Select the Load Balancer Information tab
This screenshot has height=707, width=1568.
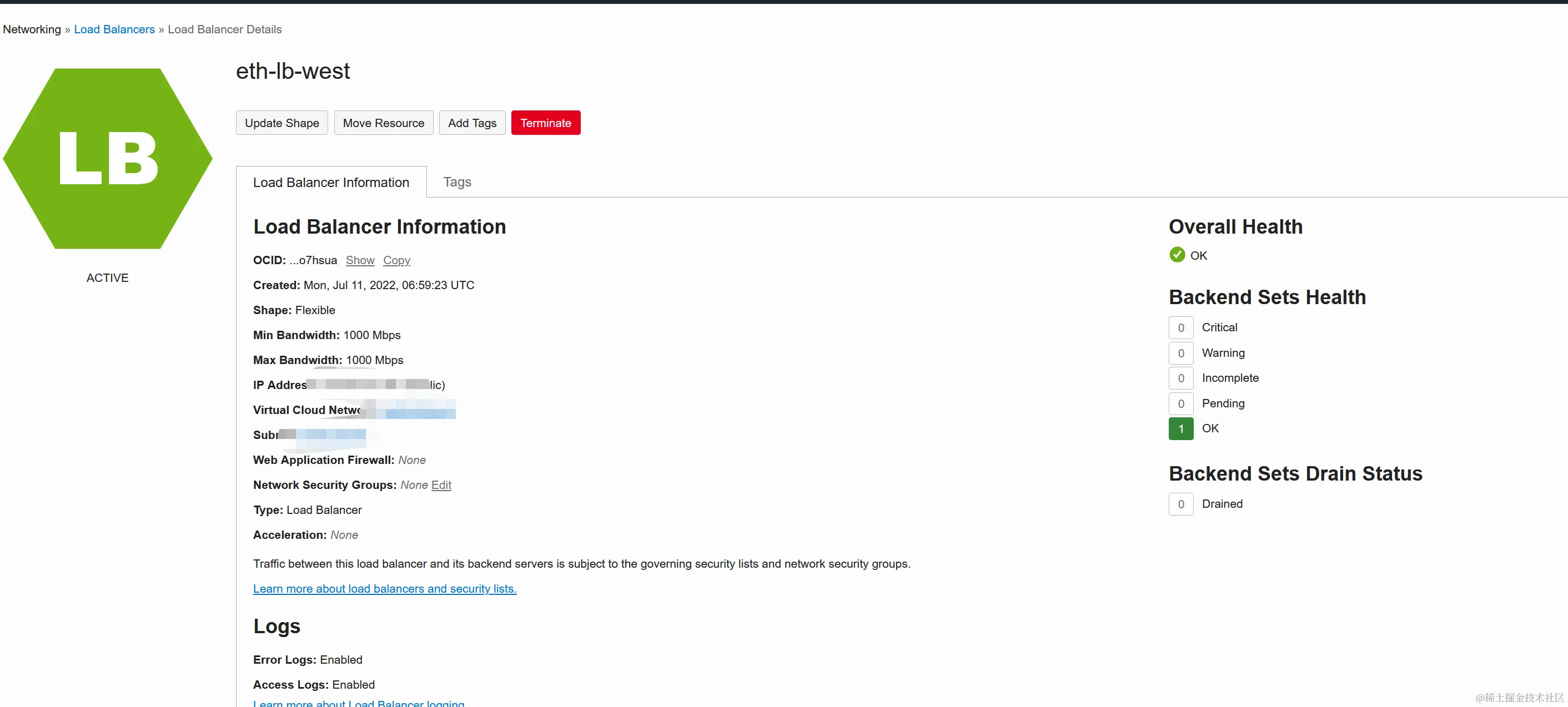330,183
